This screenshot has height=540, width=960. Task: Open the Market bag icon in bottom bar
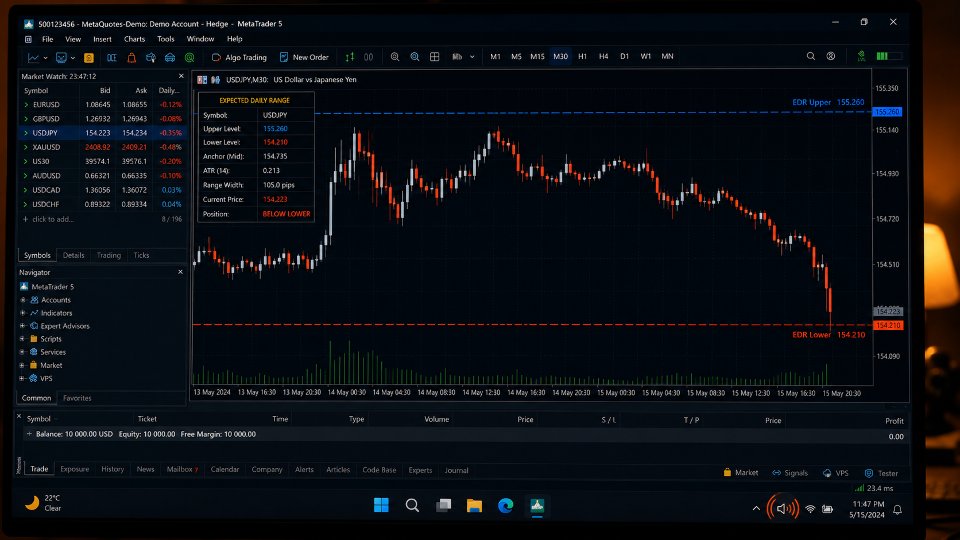[x=727, y=473]
